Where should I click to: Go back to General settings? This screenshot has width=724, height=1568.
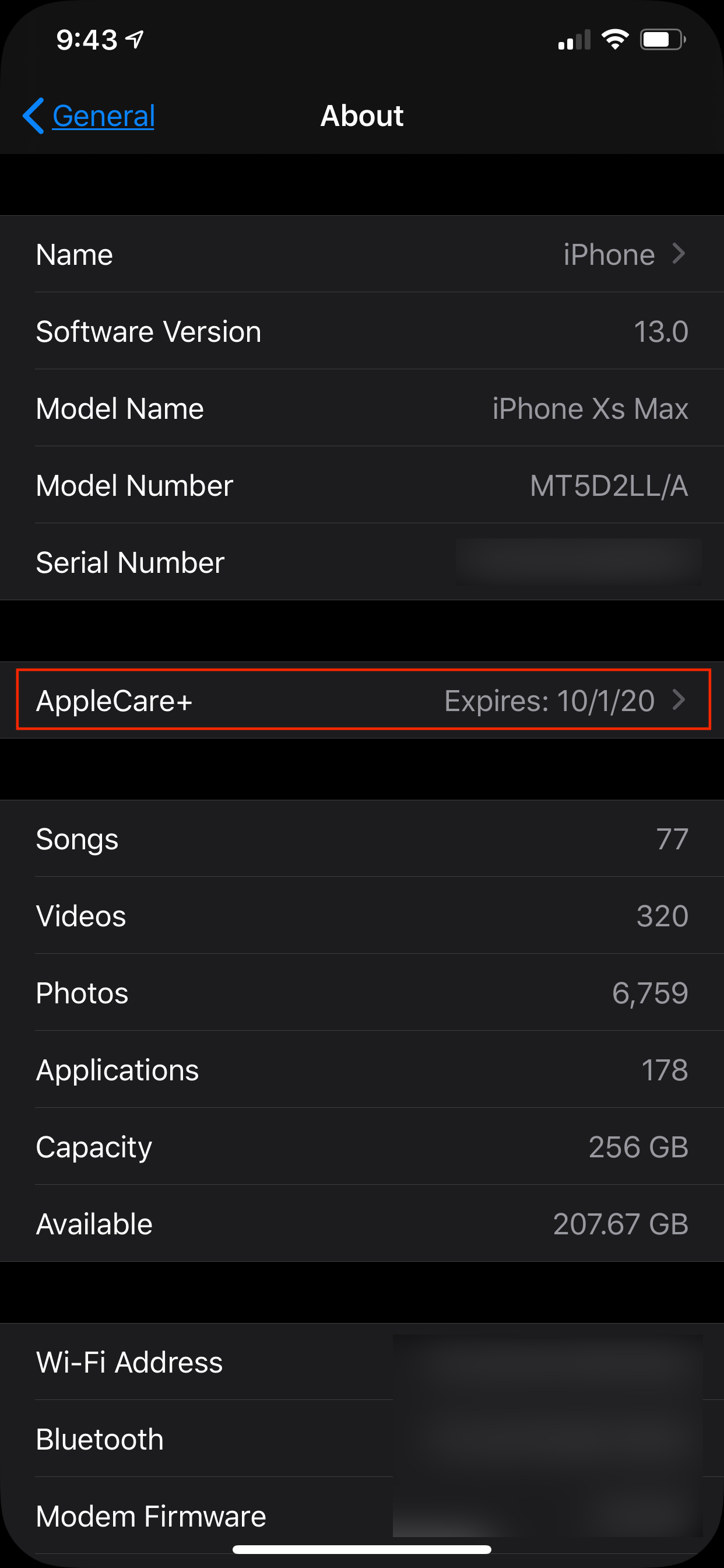(x=103, y=116)
